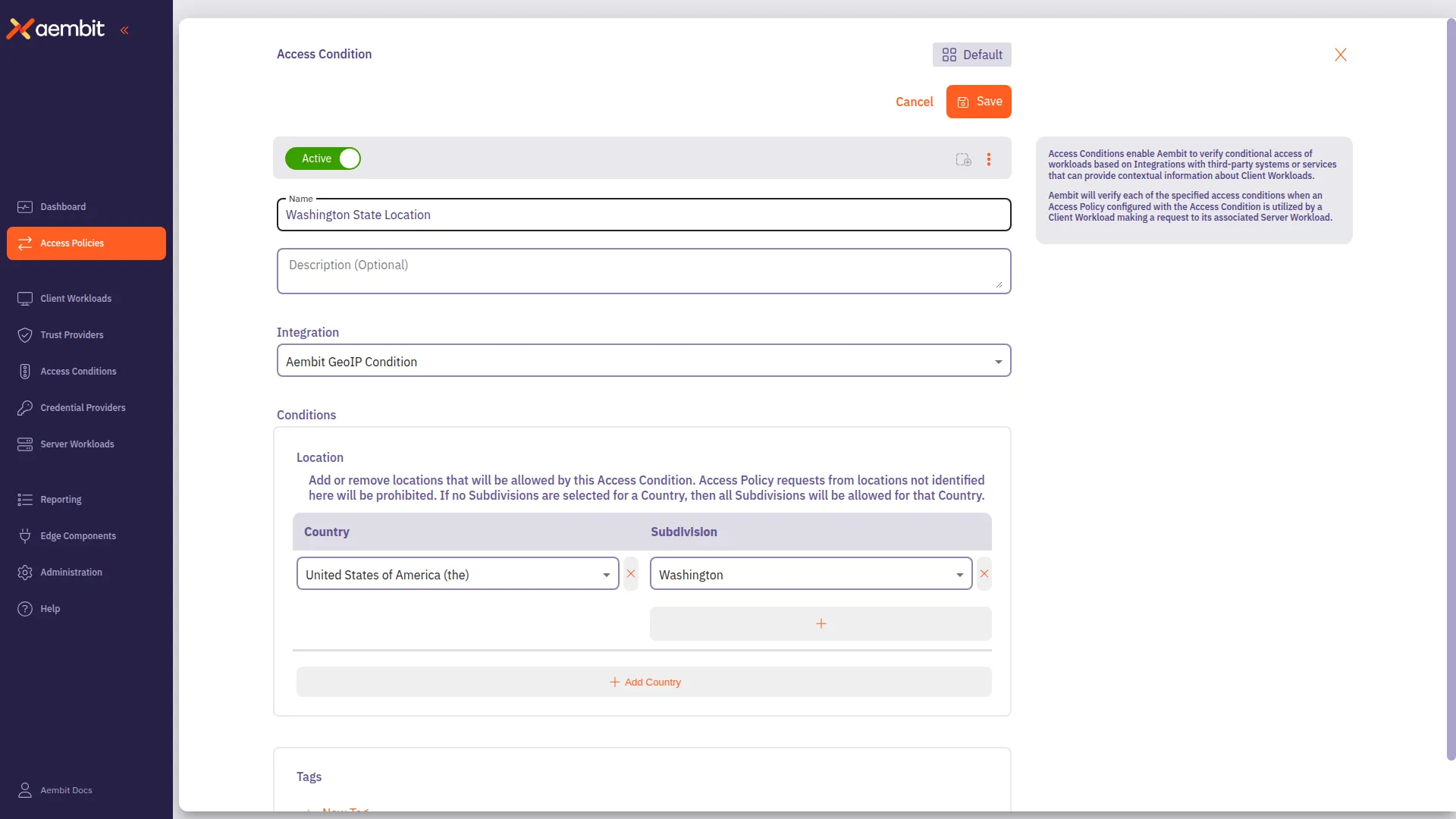1456x819 pixels.
Task: Click the Server Workloads server icon
Action: 25,444
